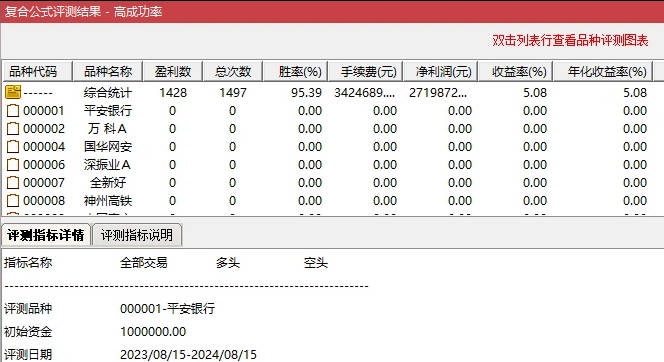Click the 空头 column label

[315, 263]
